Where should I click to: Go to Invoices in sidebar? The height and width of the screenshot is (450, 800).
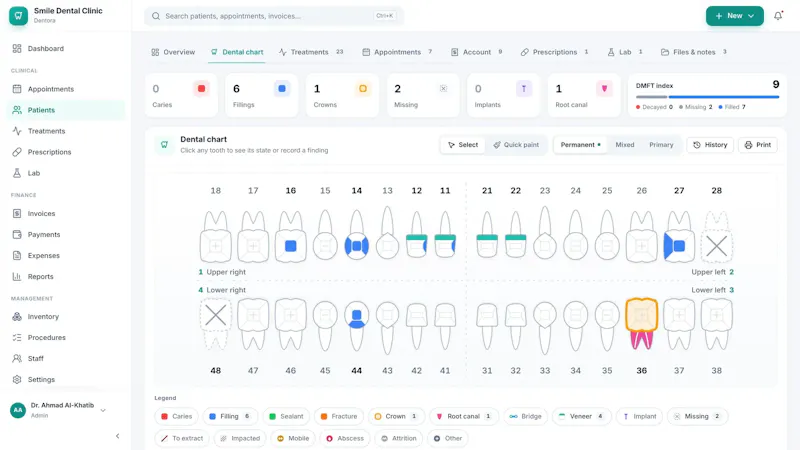(x=65, y=213)
